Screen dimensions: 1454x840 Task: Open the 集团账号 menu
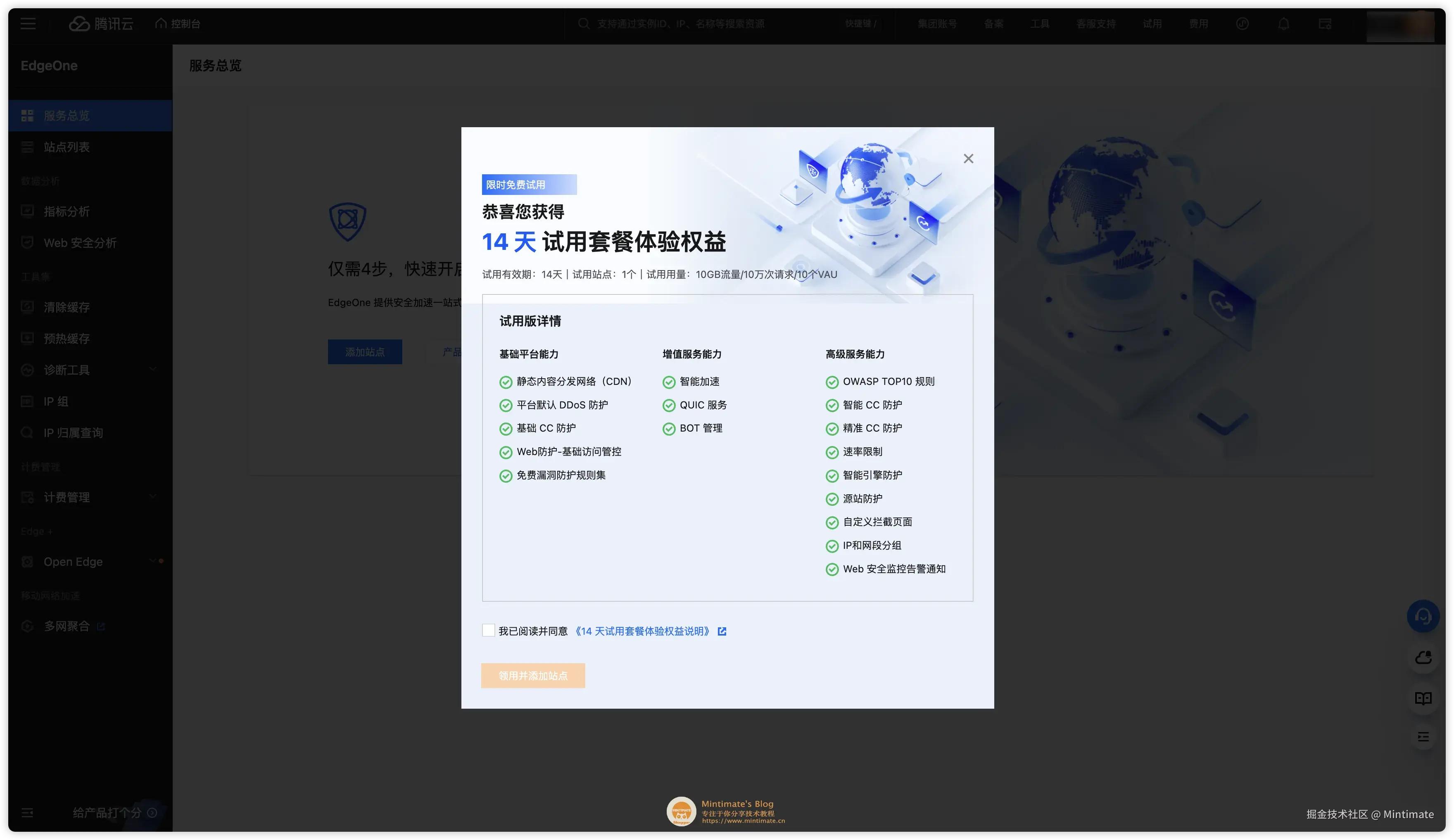coord(936,24)
